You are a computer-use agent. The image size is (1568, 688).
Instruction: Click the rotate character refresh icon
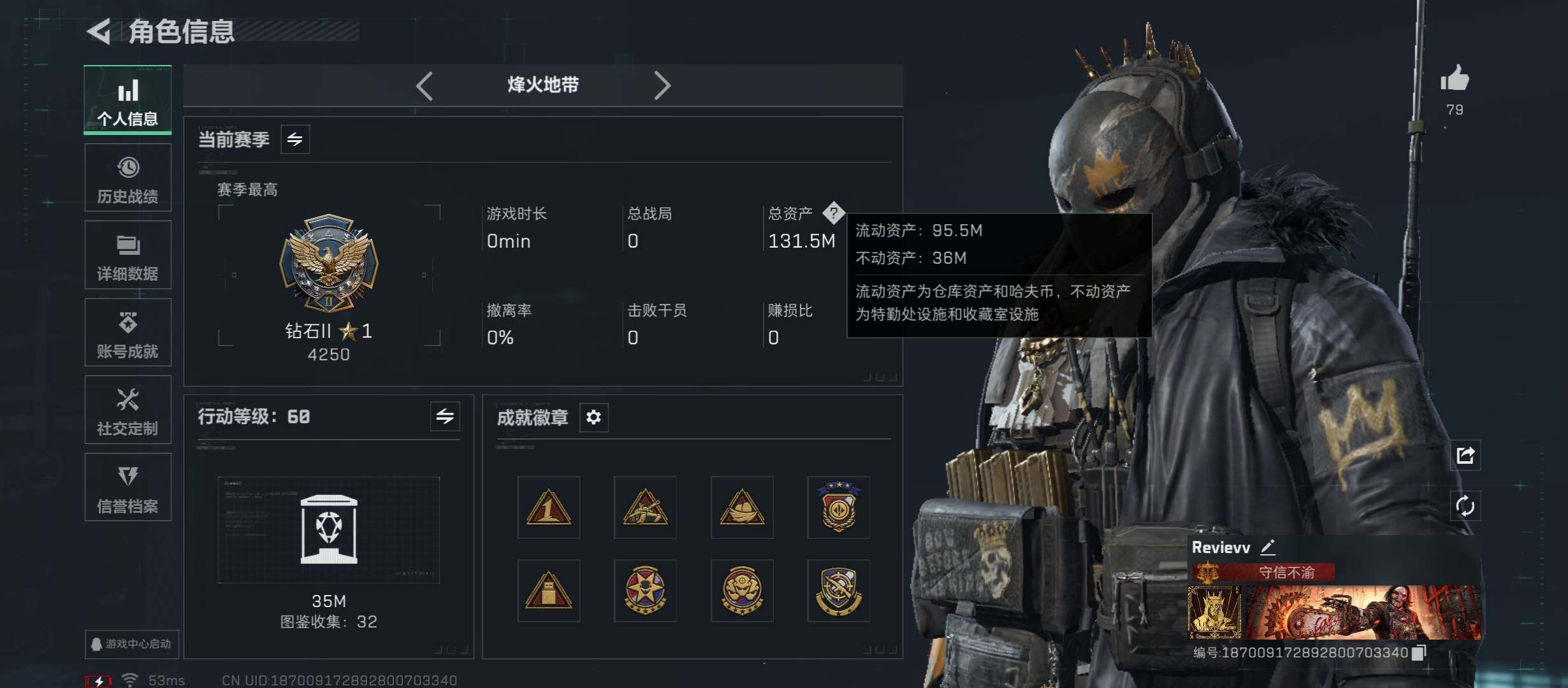click(x=1465, y=506)
